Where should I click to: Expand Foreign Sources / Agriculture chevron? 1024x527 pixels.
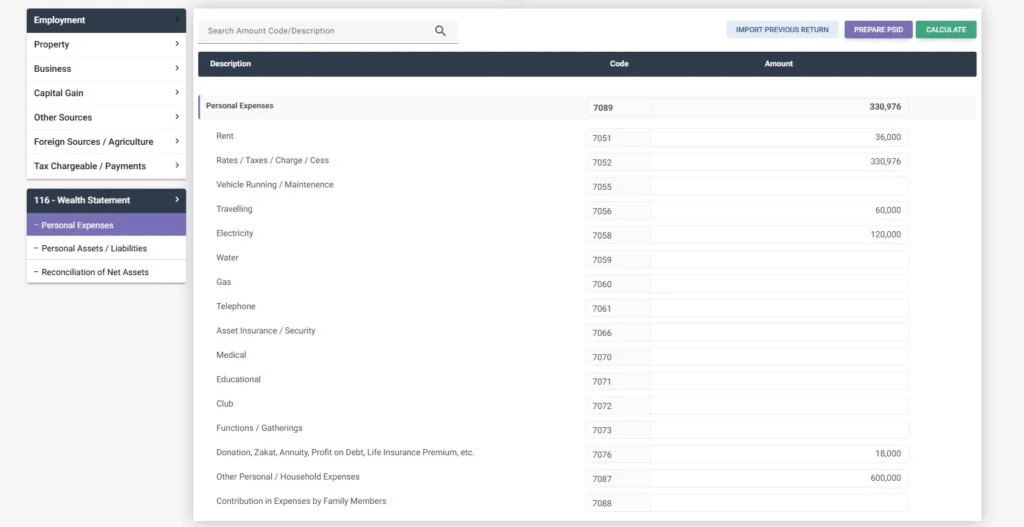coord(177,141)
